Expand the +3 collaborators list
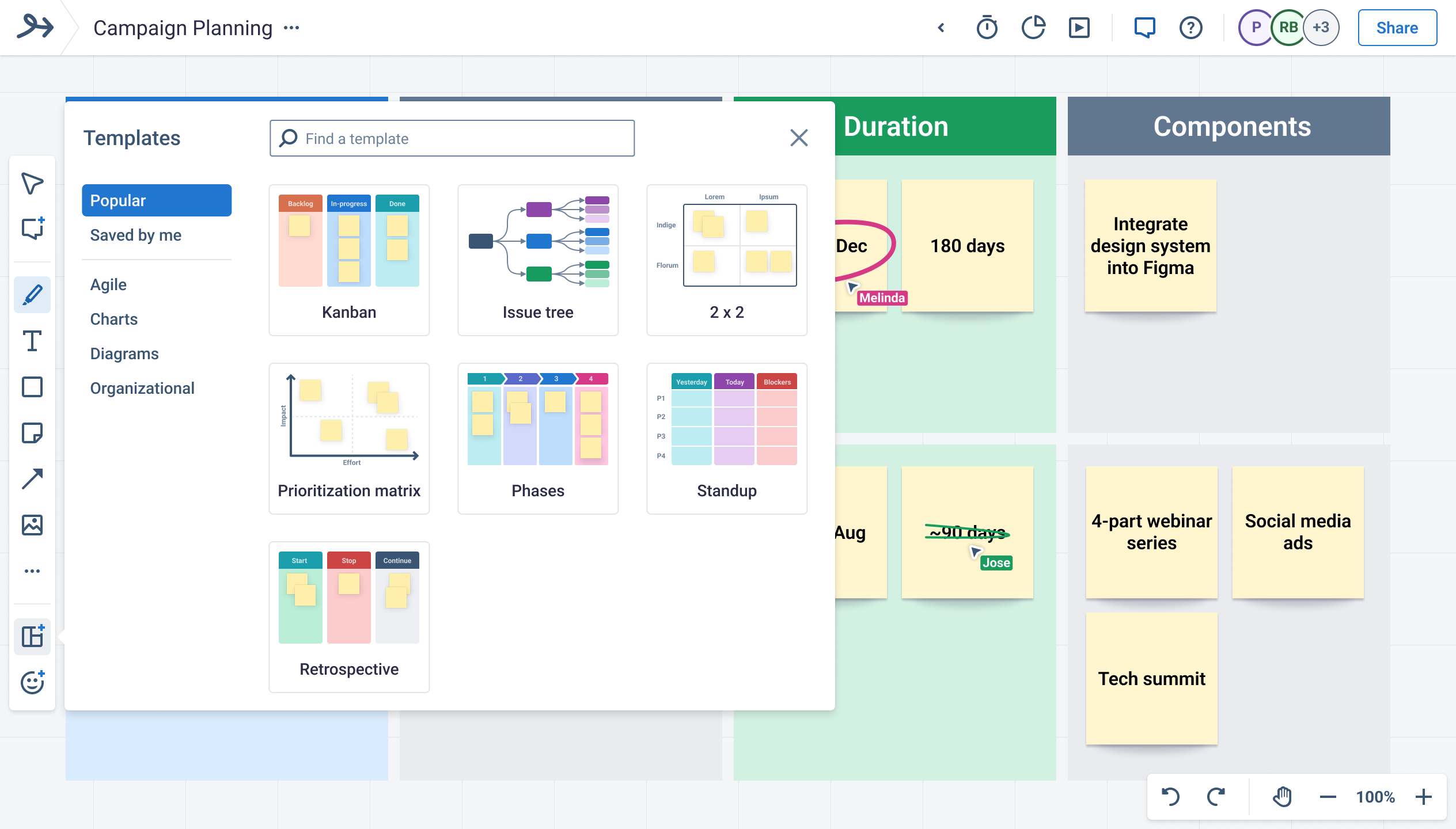Image resolution: width=1456 pixels, height=829 pixels. pyautogui.click(x=1321, y=28)
